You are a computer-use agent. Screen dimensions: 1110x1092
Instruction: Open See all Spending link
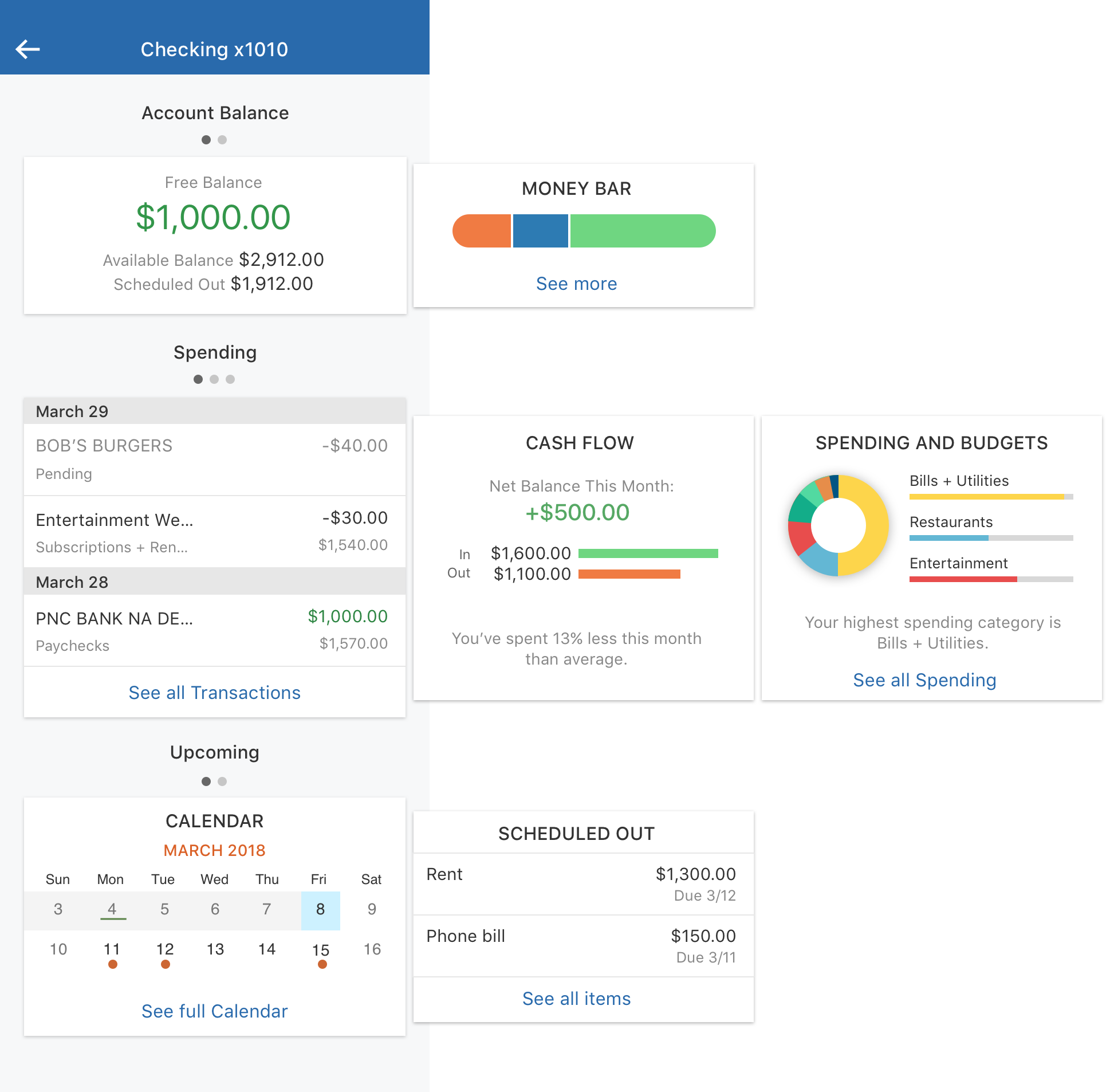coord(924,679)
